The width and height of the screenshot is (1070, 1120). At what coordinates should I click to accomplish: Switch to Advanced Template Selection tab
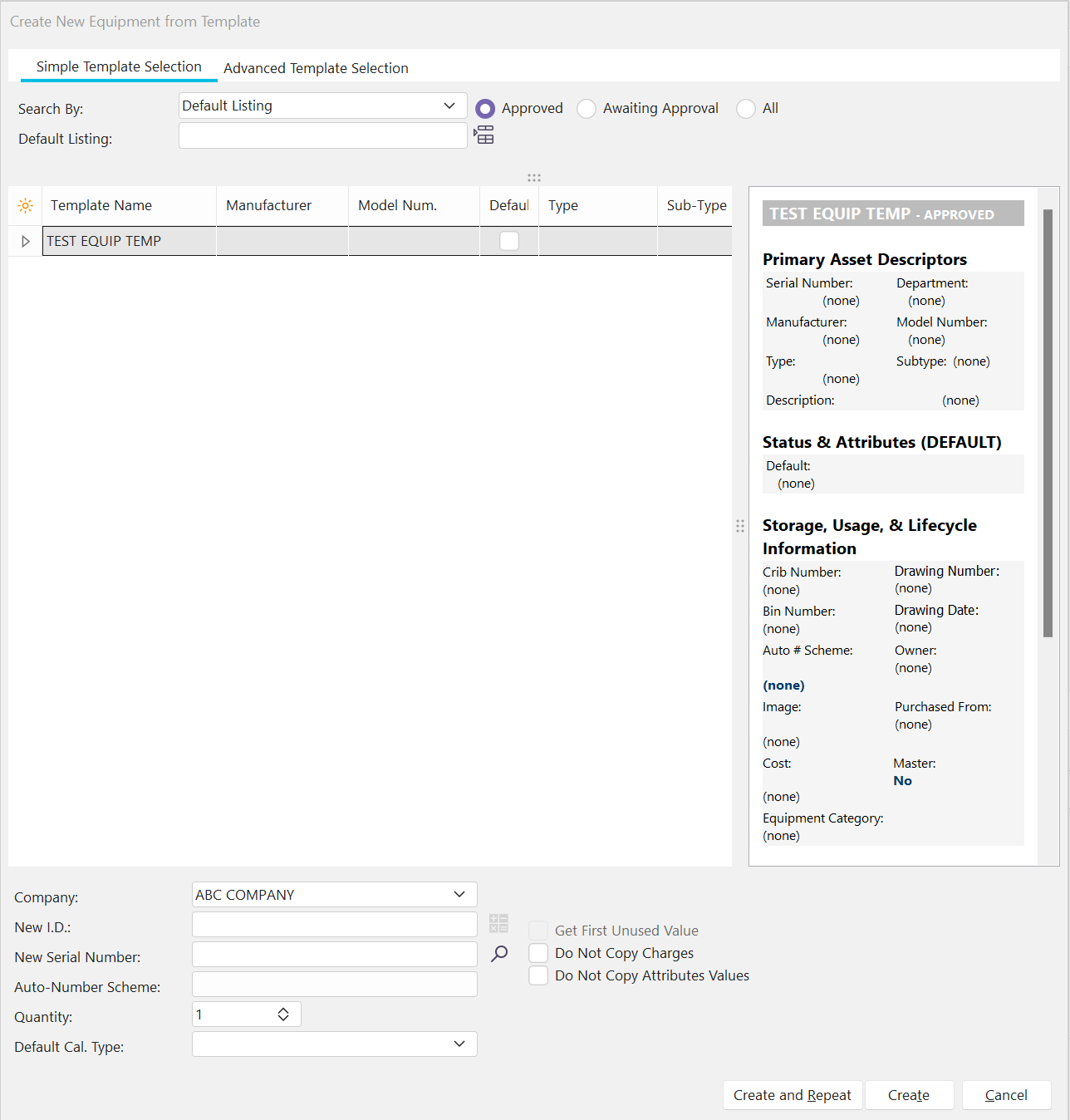pyautogui.click(x=316, y=68)
